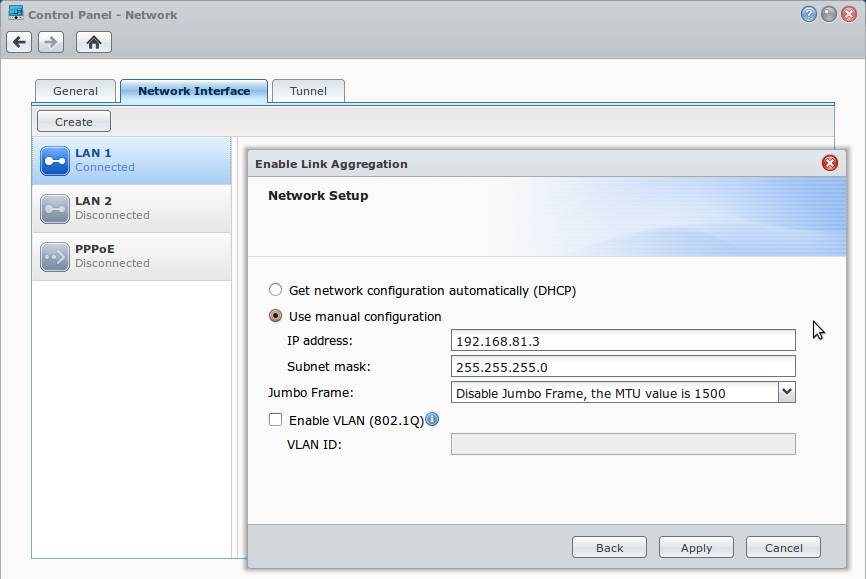Click the Back button in dialog
Screen dimensions: 866x579
[x=609, y=548]
